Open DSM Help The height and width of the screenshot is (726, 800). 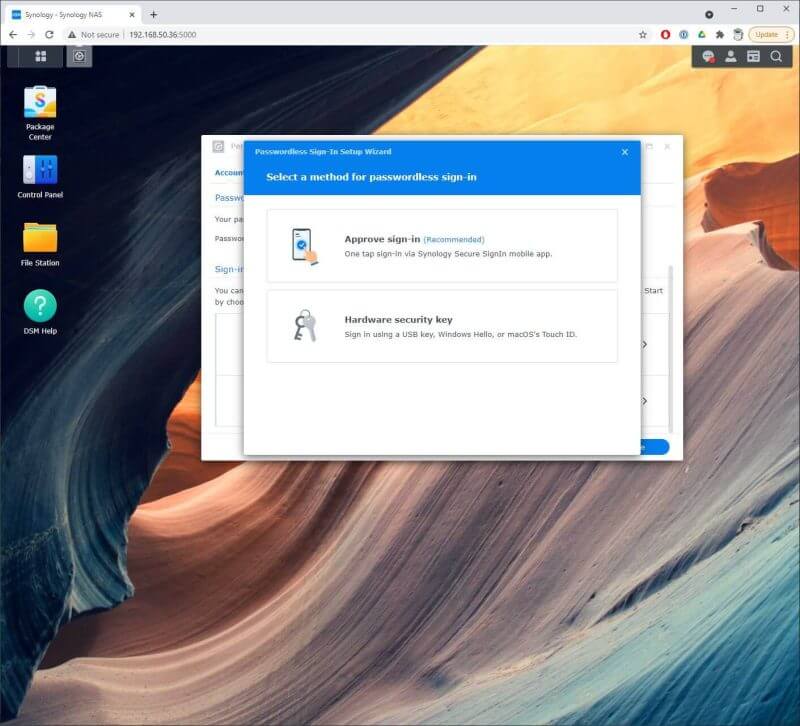(38, 305)
